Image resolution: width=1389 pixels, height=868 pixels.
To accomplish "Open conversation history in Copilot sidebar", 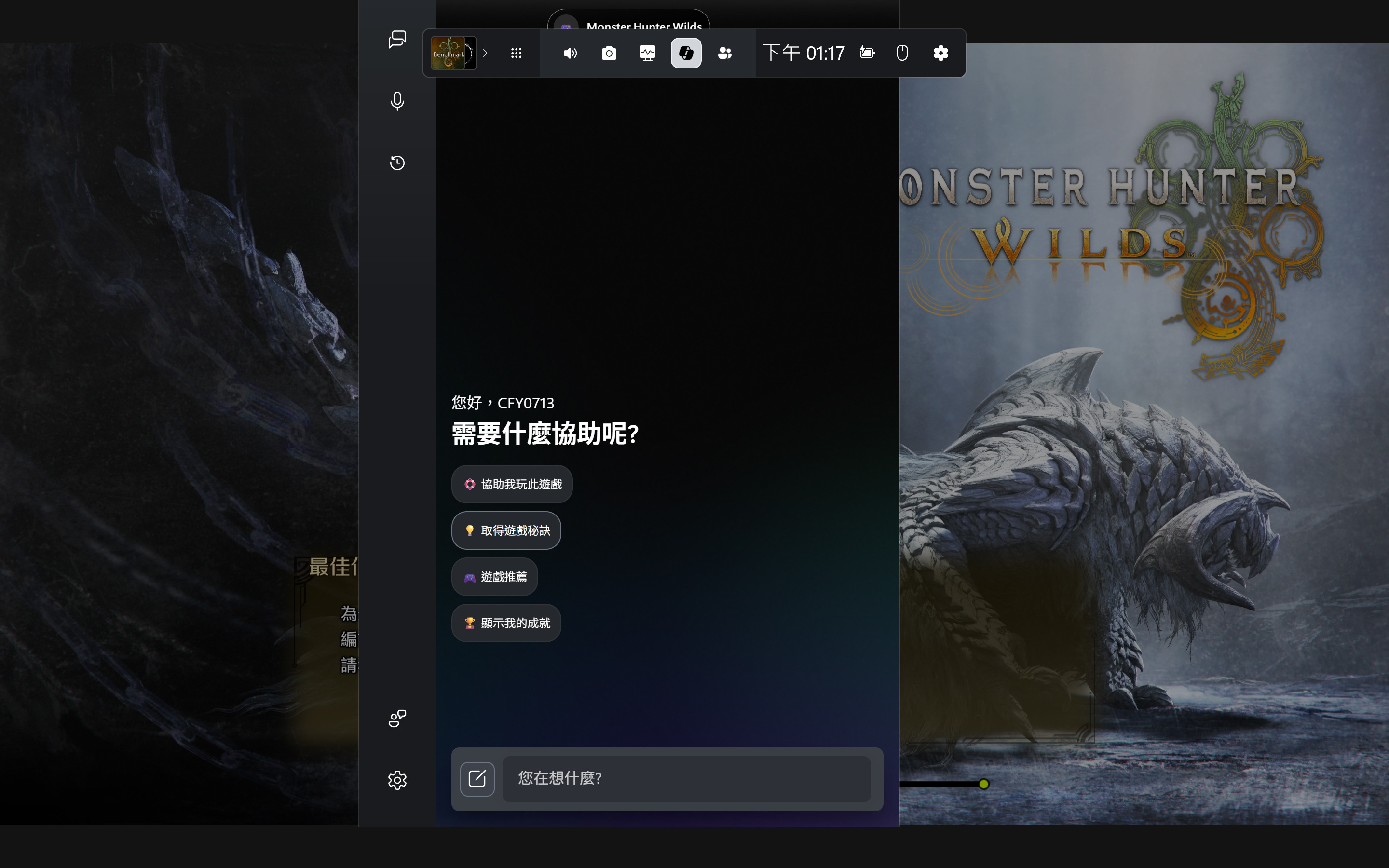I will 397,163.
